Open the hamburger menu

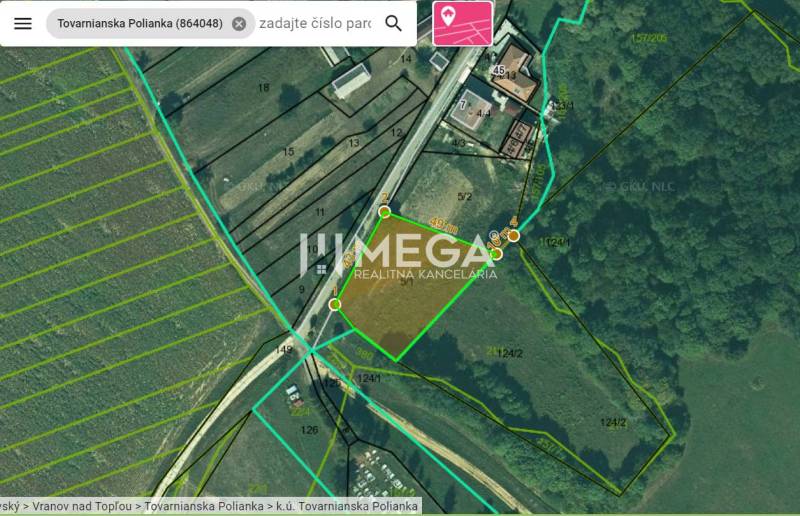point(22,23)
